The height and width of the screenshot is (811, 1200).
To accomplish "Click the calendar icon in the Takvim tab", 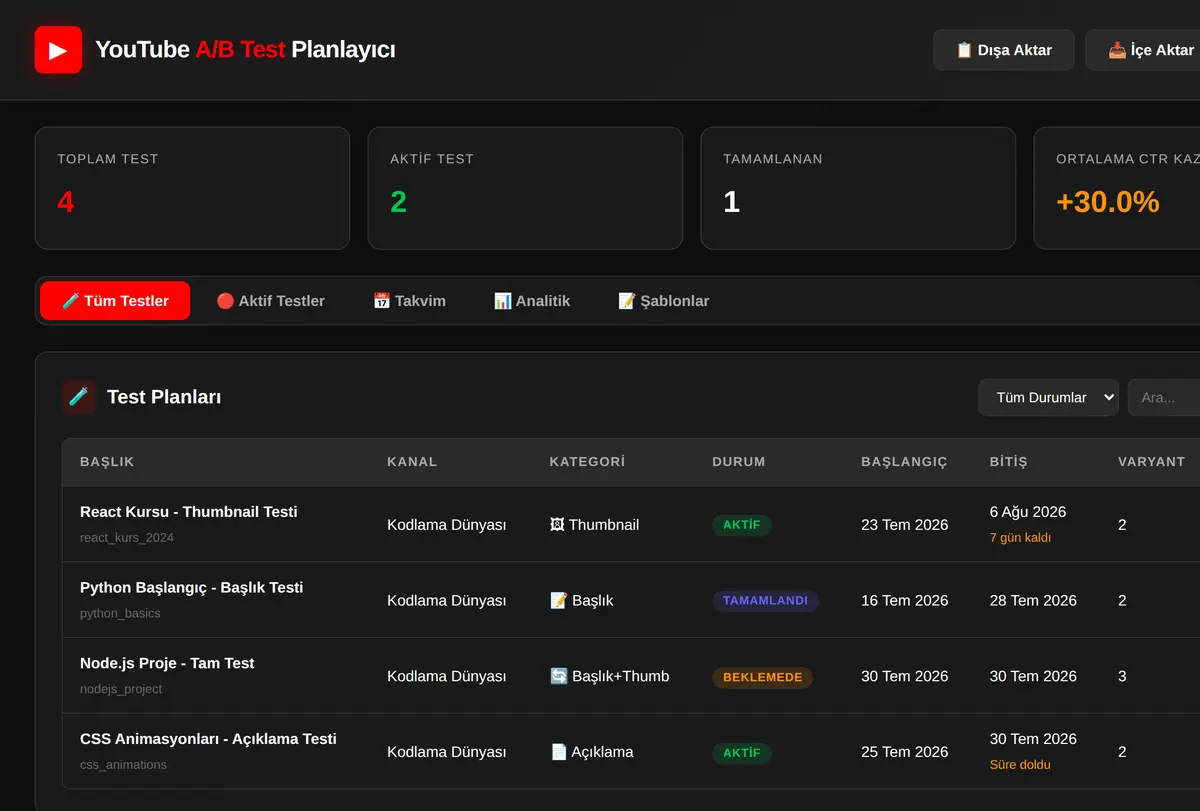I will [x=381, y=301].
